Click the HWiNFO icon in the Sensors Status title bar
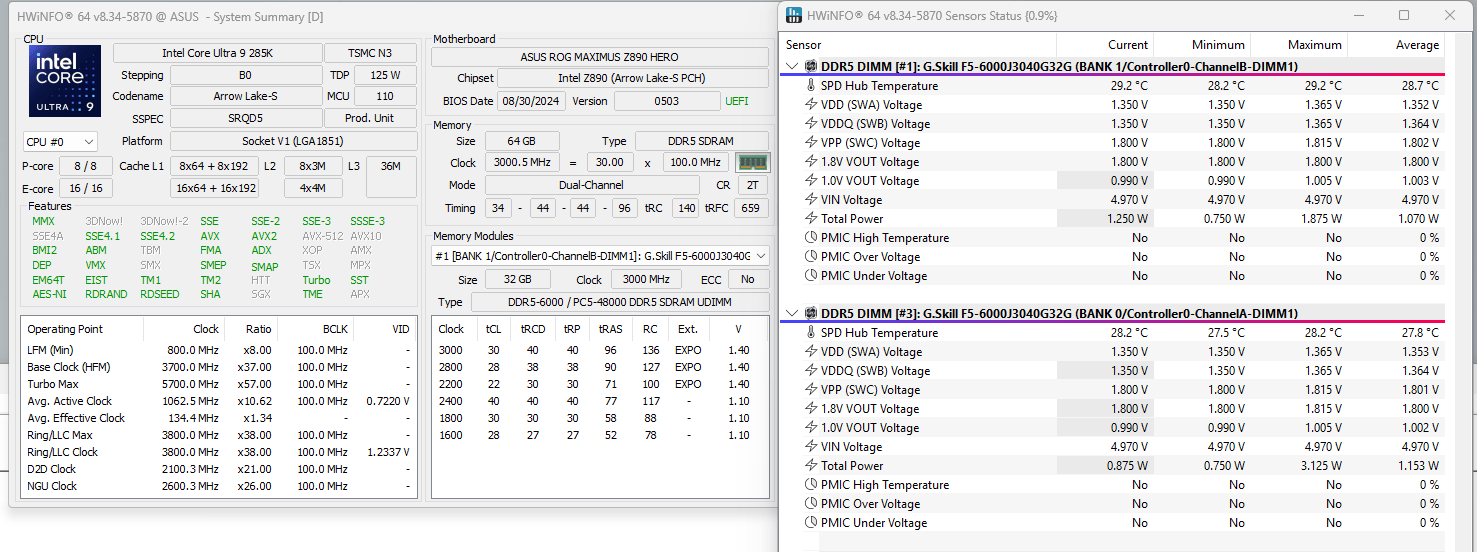Image resolution: width=1477 pixels, height=552 pixels. click(x=795, y=15)
